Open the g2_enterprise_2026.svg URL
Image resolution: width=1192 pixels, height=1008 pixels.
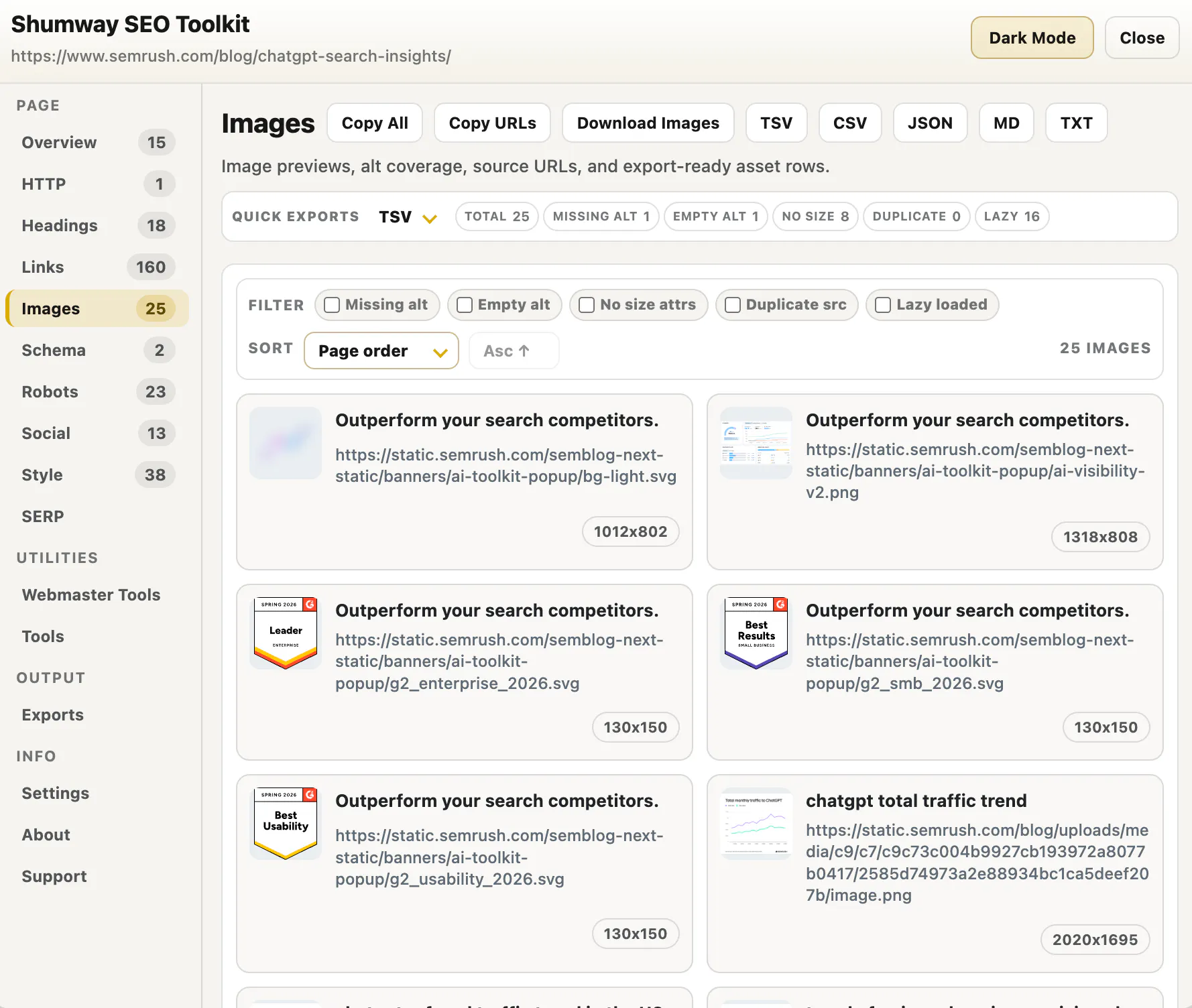pyautogui.click(x=499, y=661)
